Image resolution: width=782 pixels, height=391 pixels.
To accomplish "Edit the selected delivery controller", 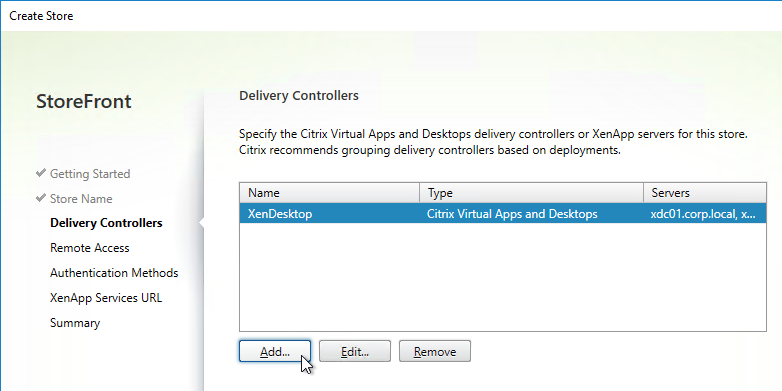I will (355, 351).
